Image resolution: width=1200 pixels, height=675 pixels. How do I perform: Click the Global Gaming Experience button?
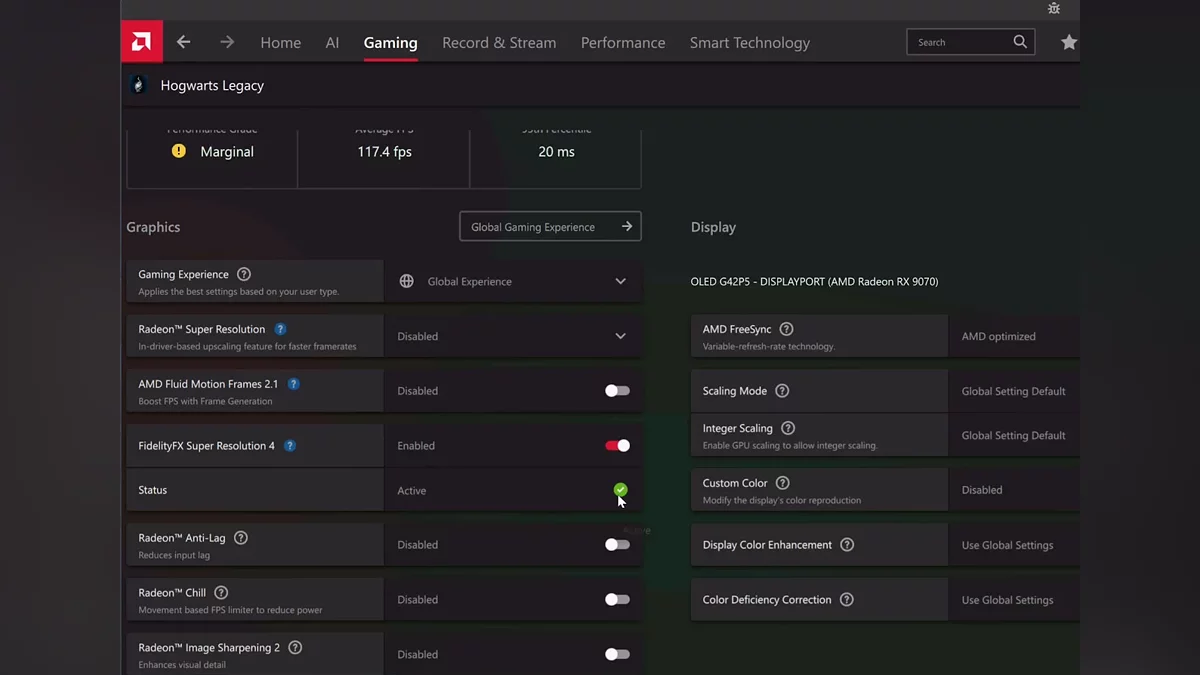550,227
